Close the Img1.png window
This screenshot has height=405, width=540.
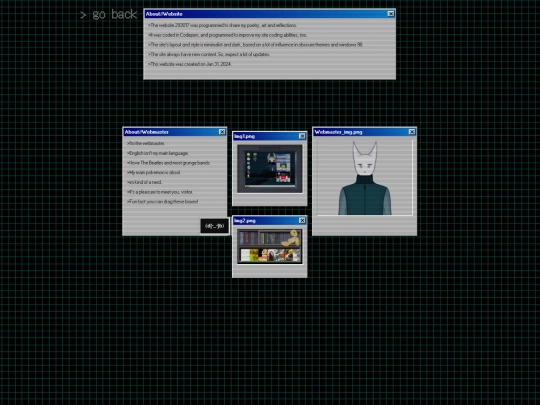click(x=302, y=136)
